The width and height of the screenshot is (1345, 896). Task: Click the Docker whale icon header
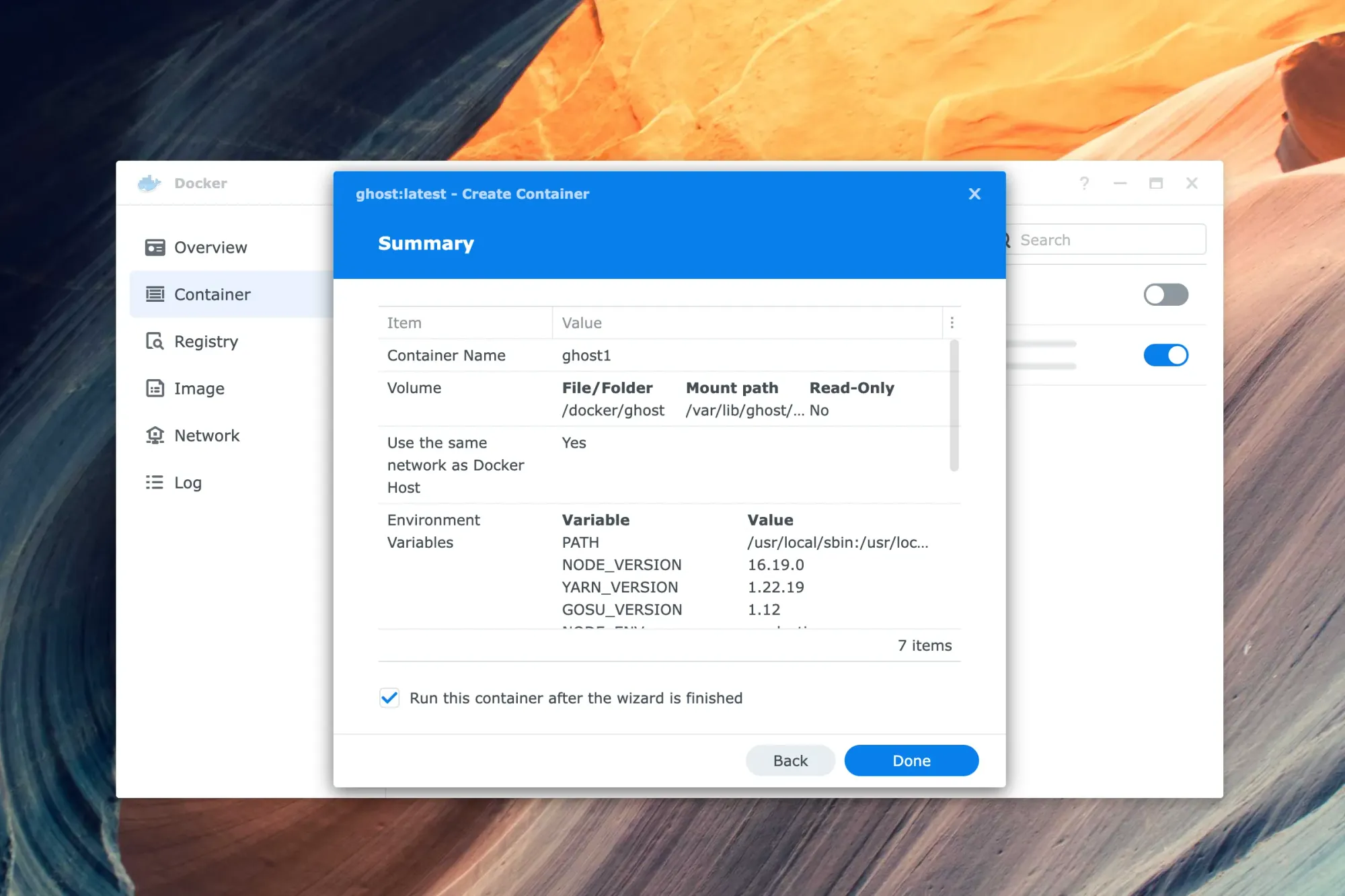point(149,183)
